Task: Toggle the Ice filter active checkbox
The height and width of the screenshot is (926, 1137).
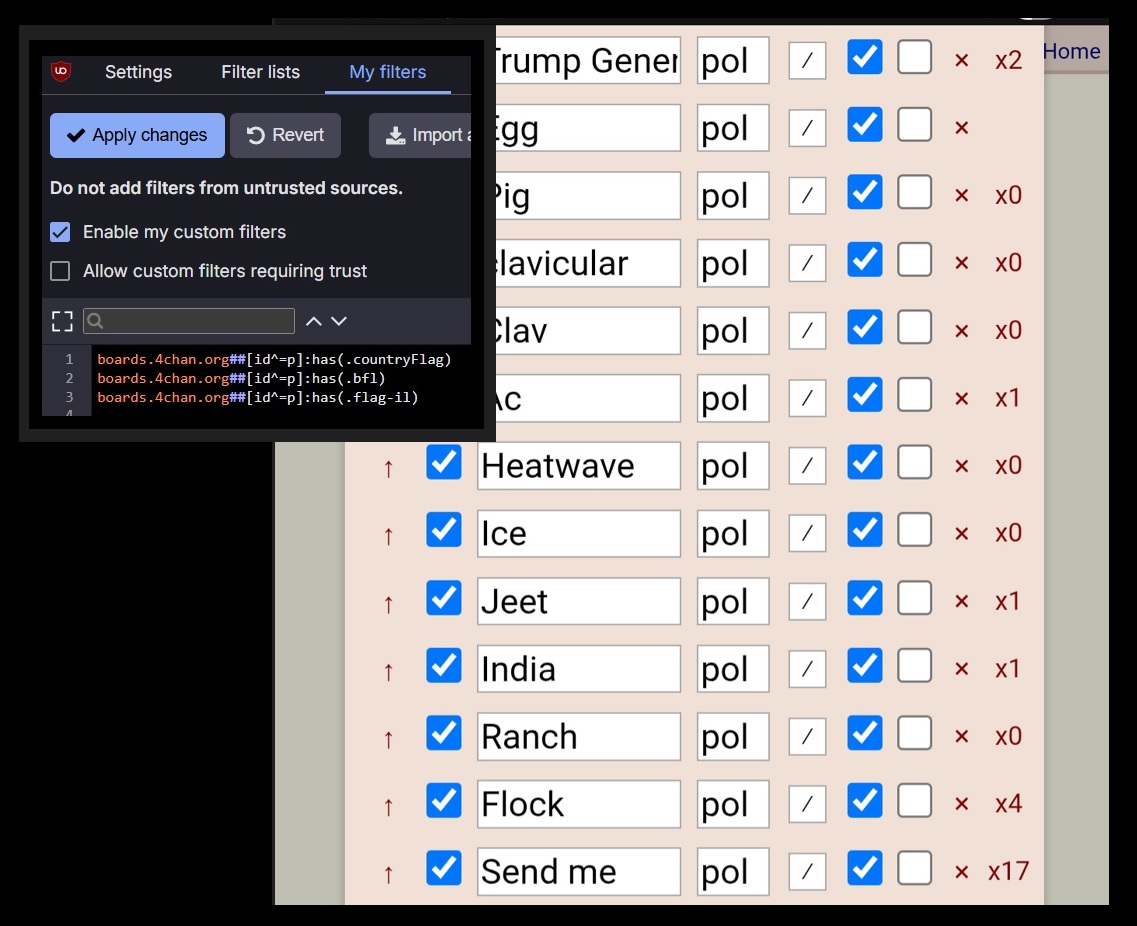Action: [x=444, y=530]
